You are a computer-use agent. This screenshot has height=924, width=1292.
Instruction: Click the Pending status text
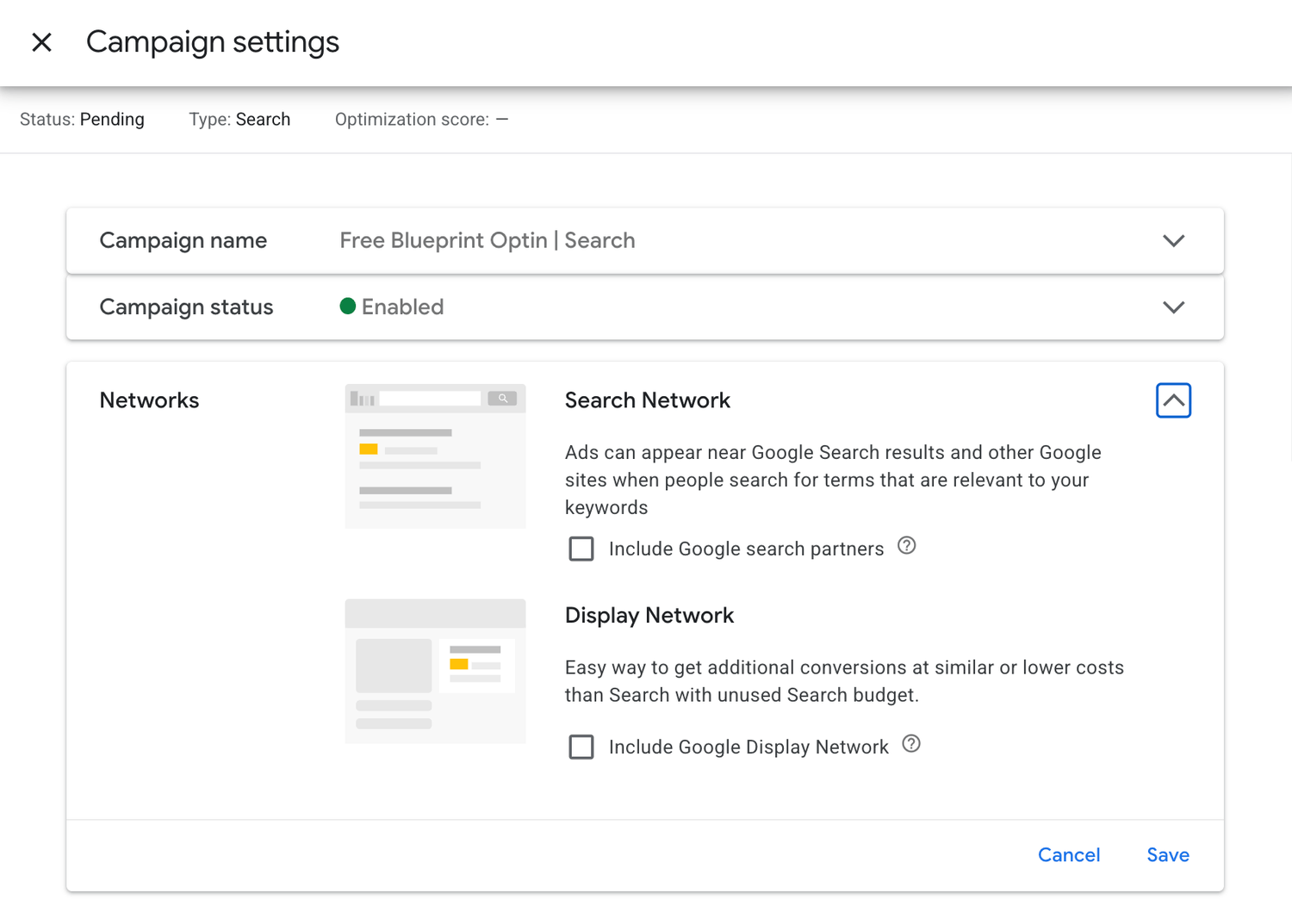click(112, 120)
